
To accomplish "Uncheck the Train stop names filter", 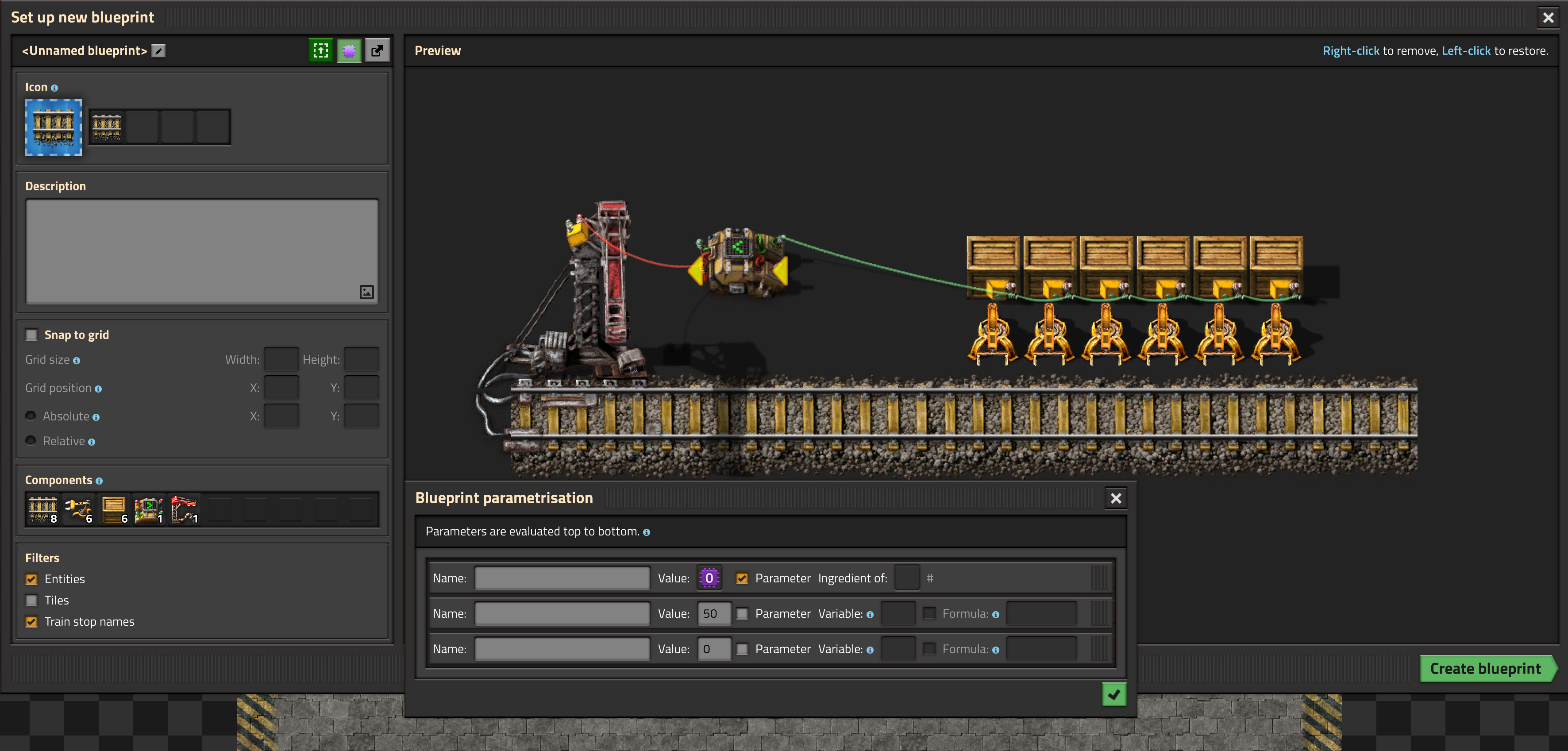I will (x=32, y=621).
